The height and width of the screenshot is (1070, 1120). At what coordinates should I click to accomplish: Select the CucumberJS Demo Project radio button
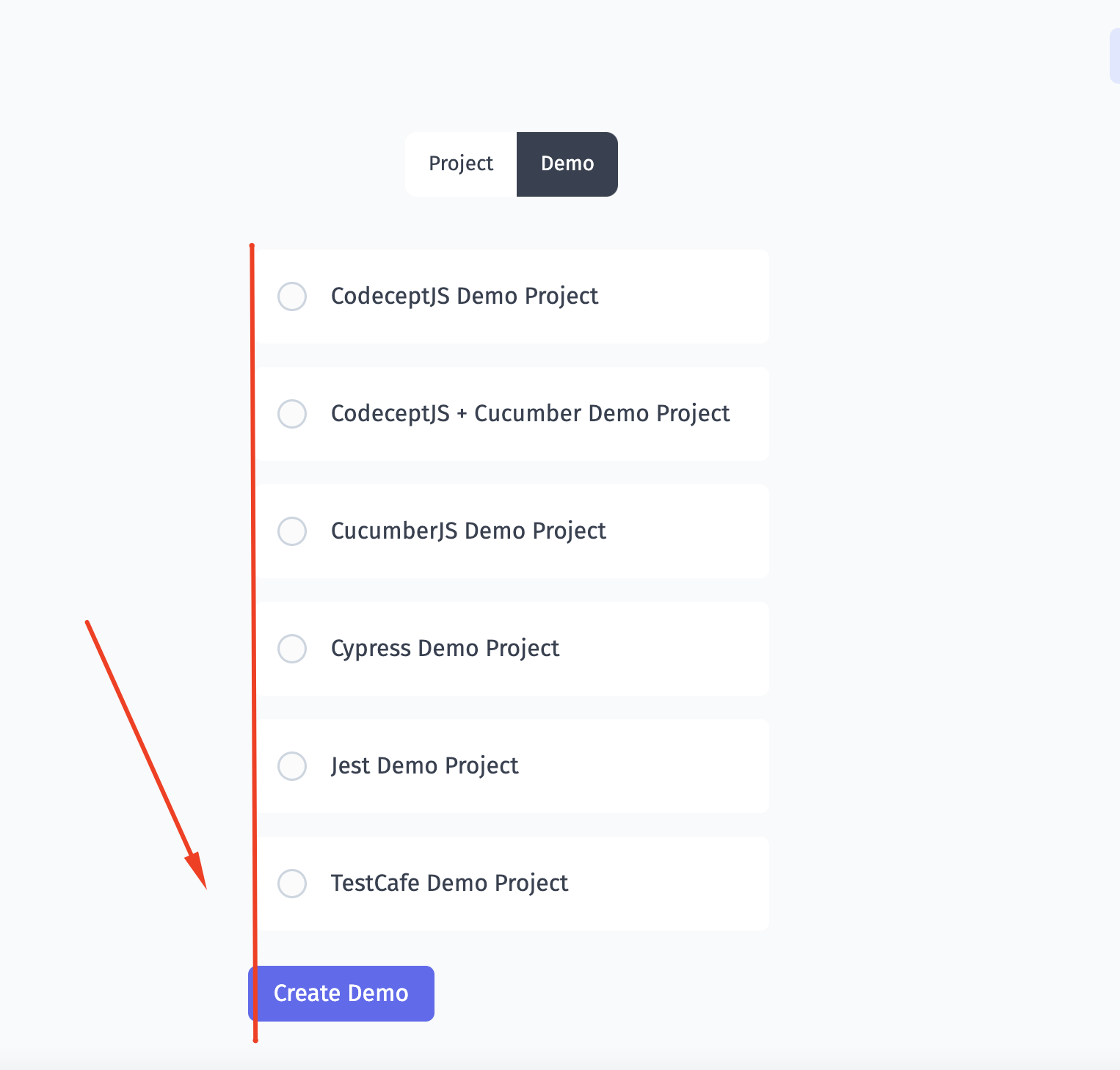tap(292, 531)
